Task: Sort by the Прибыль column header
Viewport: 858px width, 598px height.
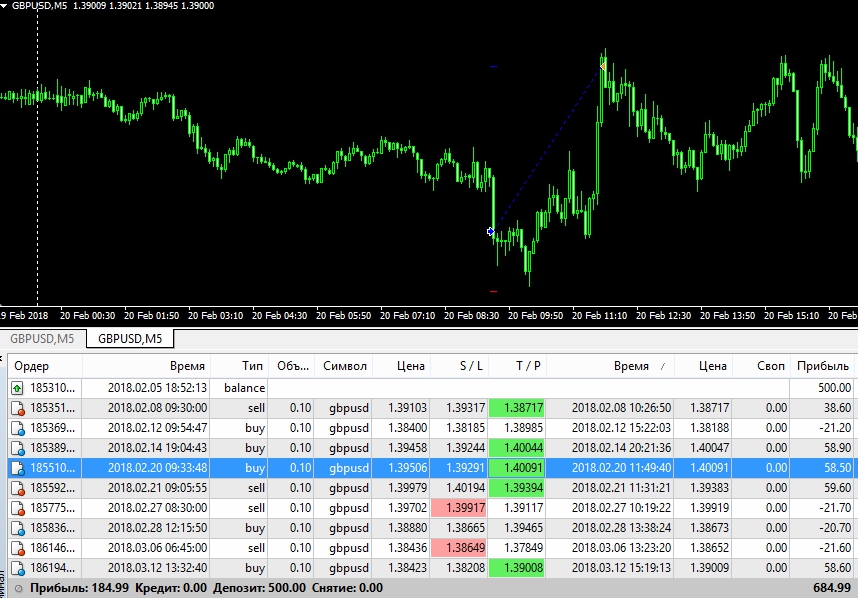Action: 820,366
